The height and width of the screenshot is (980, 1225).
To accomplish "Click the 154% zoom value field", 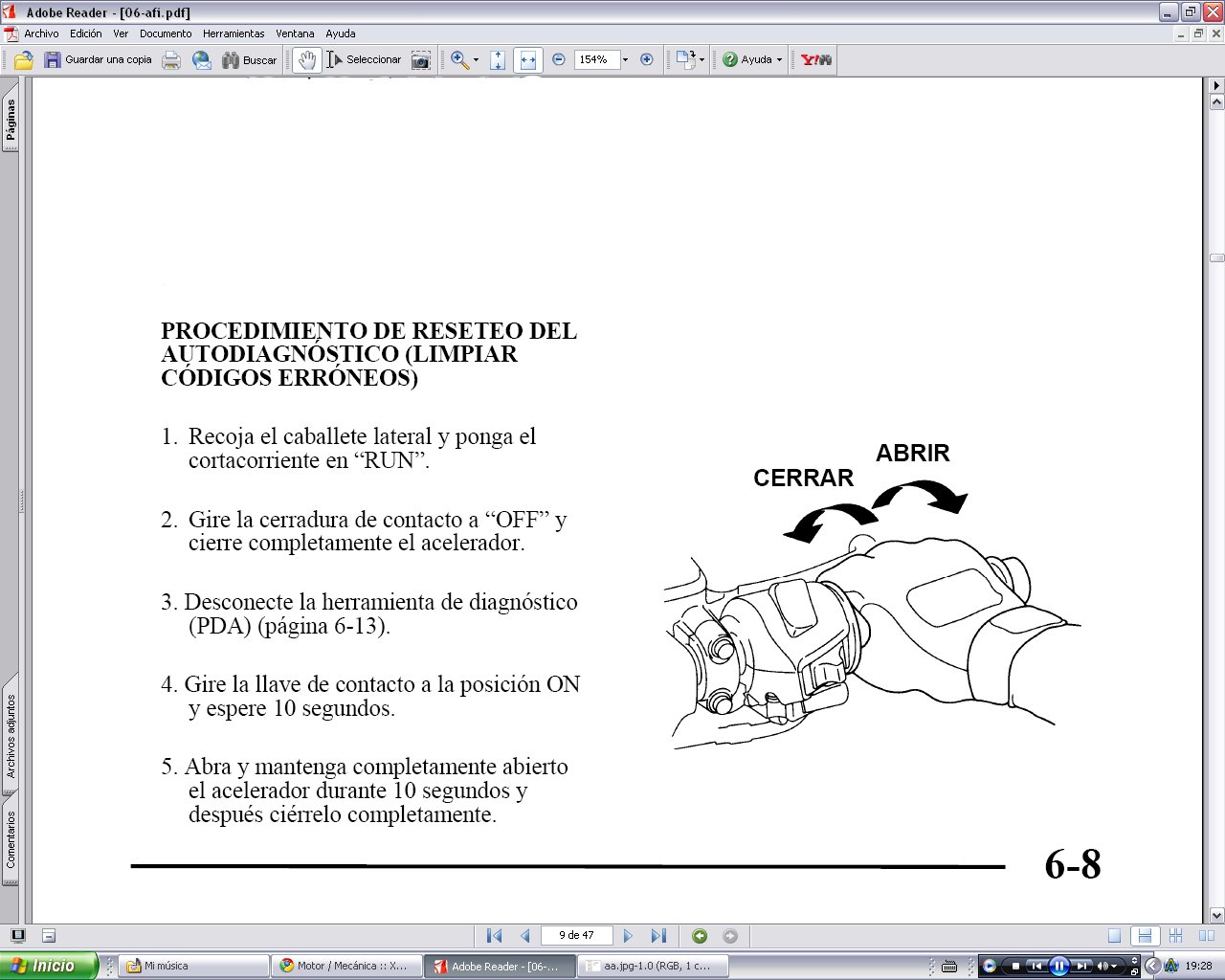I will click(x=597, y=59).
